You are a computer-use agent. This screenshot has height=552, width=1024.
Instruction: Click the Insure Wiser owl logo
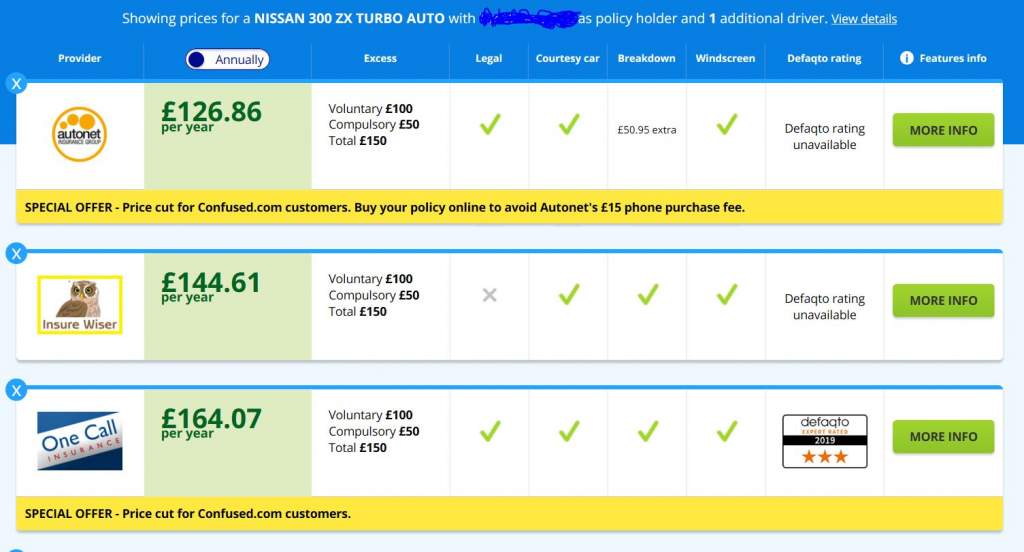pos(80,304)
